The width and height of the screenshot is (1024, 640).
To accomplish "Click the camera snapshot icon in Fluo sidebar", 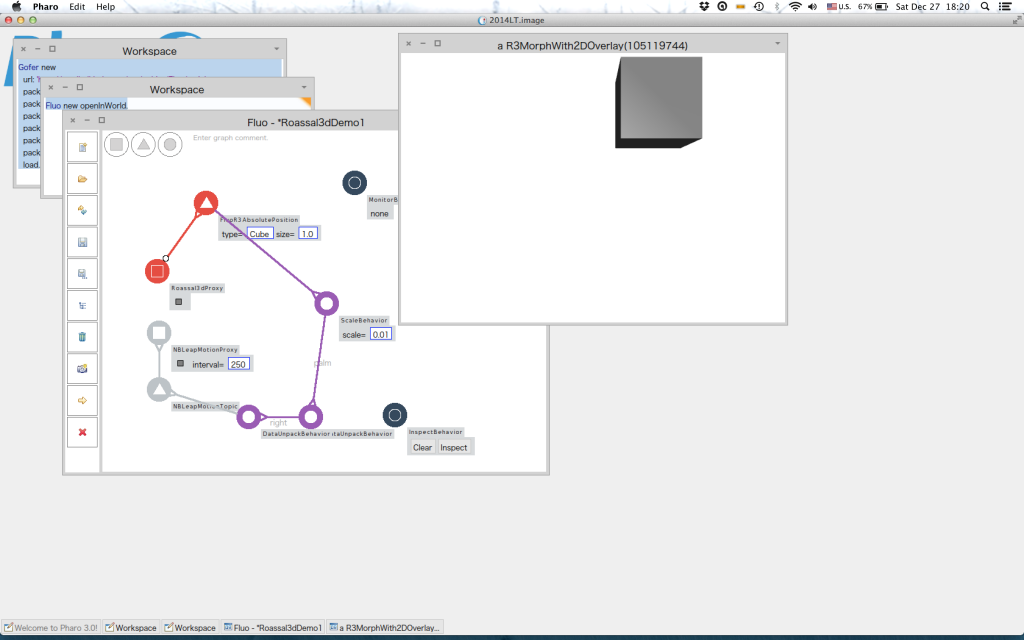I will (82, 369).
